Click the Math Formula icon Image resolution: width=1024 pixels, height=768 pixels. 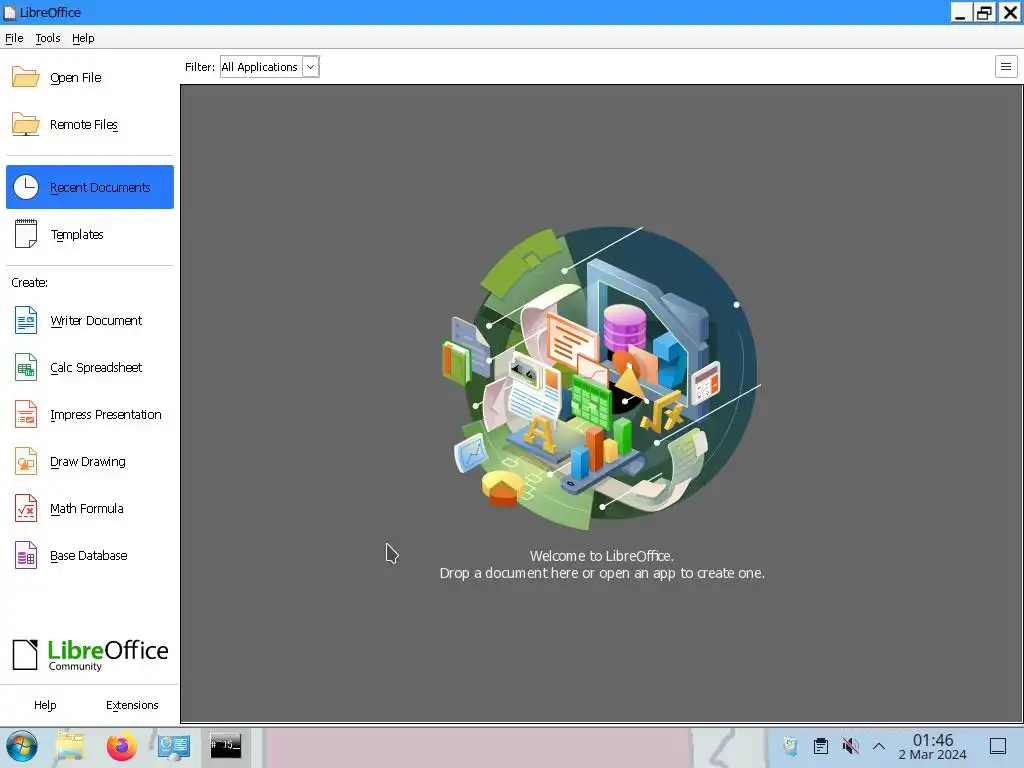[x=26, y=508]
